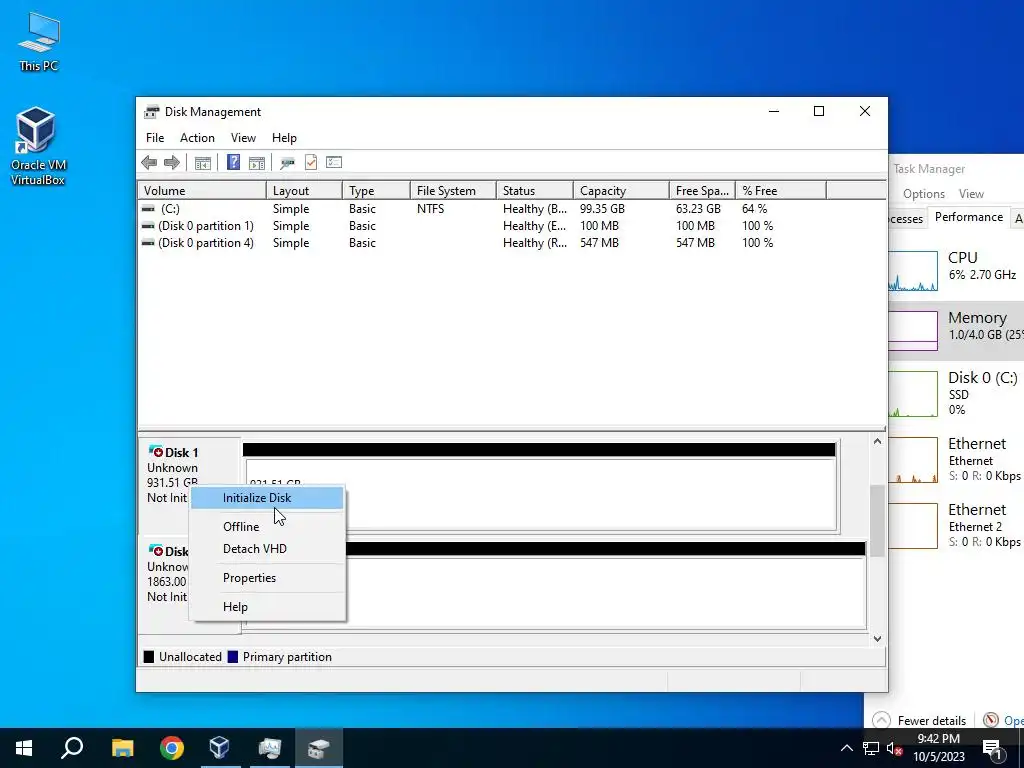This screenshot has width=1024, height=768.
Task: Select the Memory performance item
Action: (956, 330)
